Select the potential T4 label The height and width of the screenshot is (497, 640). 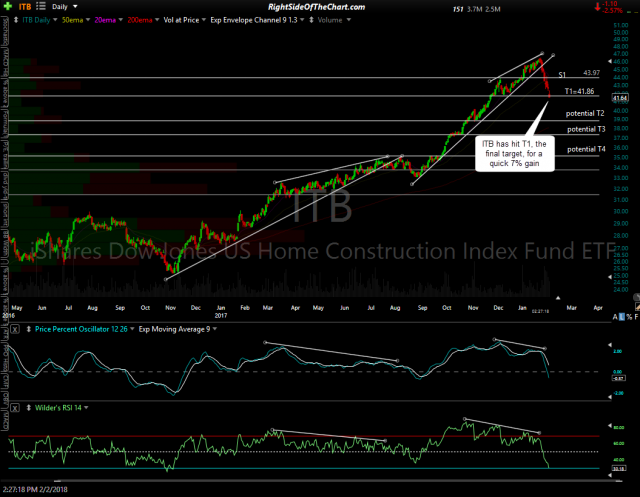586,149
